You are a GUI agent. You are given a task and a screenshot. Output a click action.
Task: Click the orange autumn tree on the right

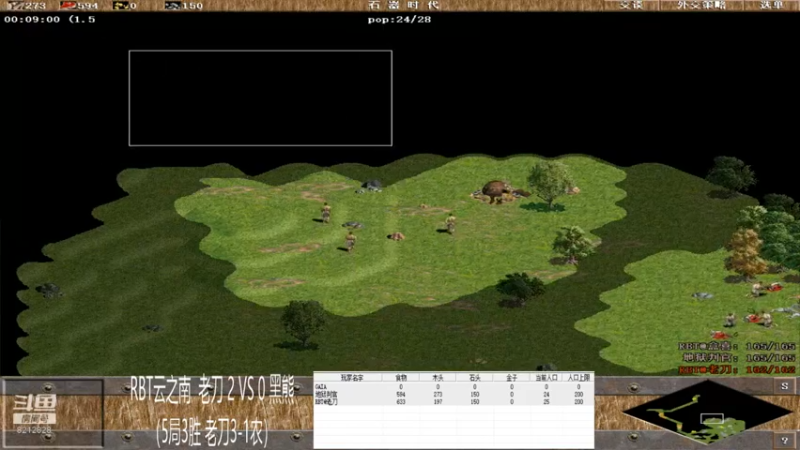[x=745, y=254]
